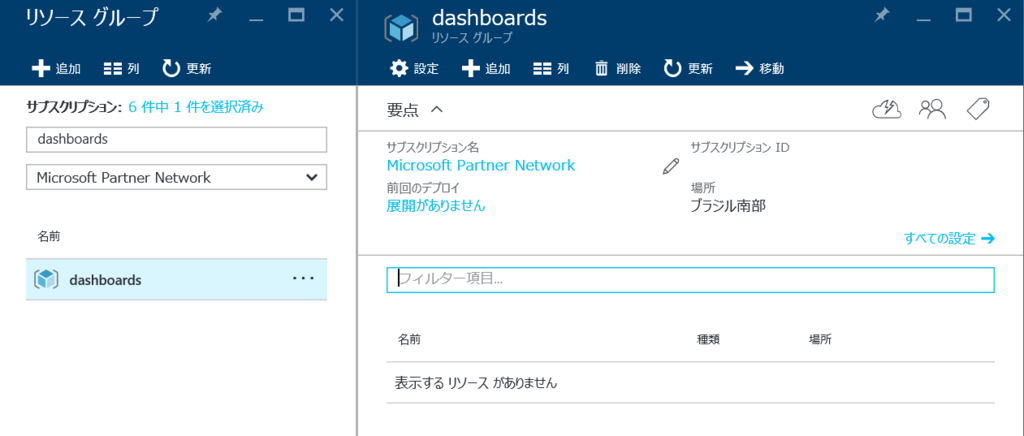Click the 展開がありません deployment link
1024x436 pixels.
[x=436, y=206]
